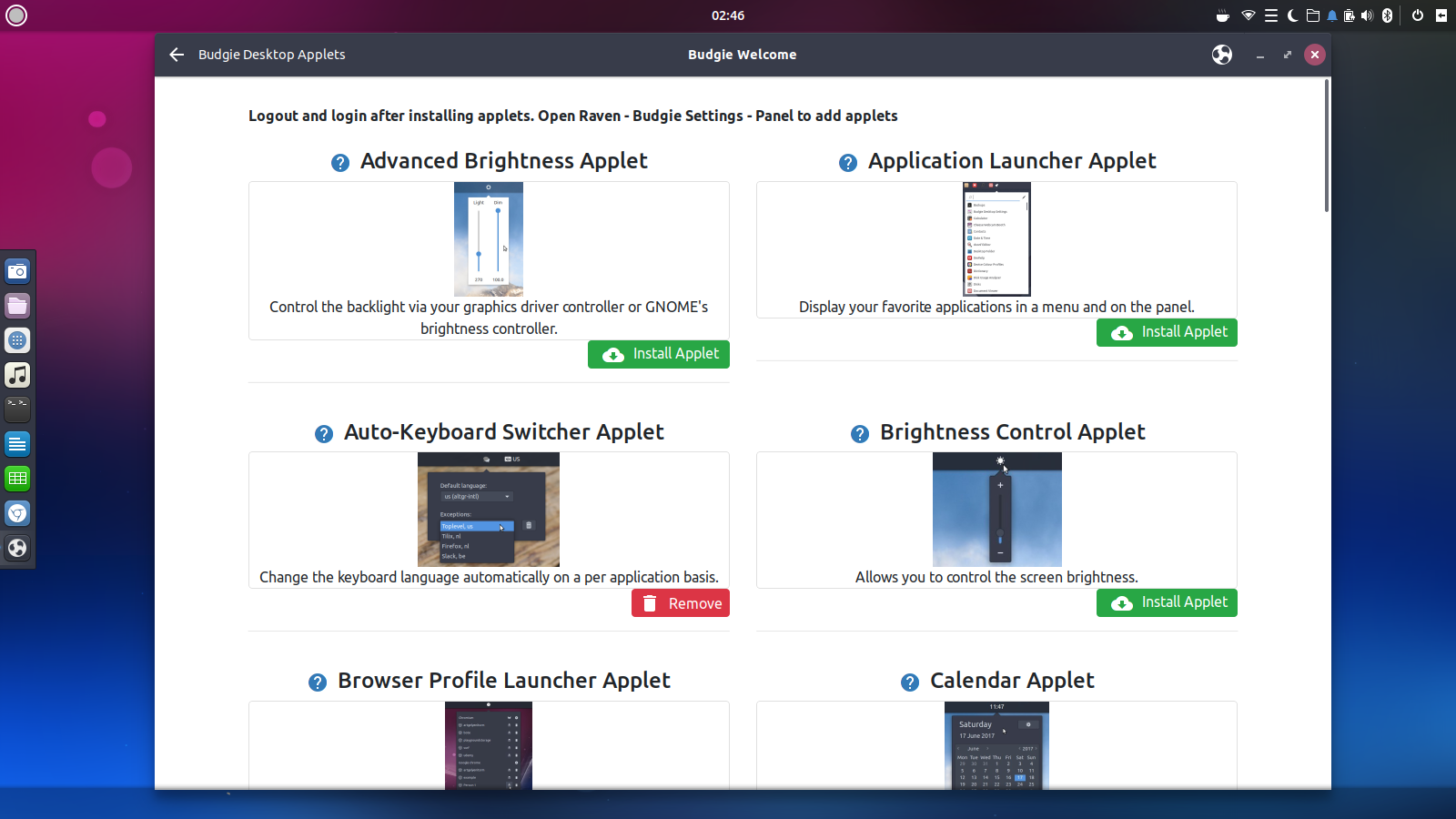Click the battery clipboard icon in the panel
Image resolution: width=1456 pixels, height=819 pixels.
tap(1350, 15)
